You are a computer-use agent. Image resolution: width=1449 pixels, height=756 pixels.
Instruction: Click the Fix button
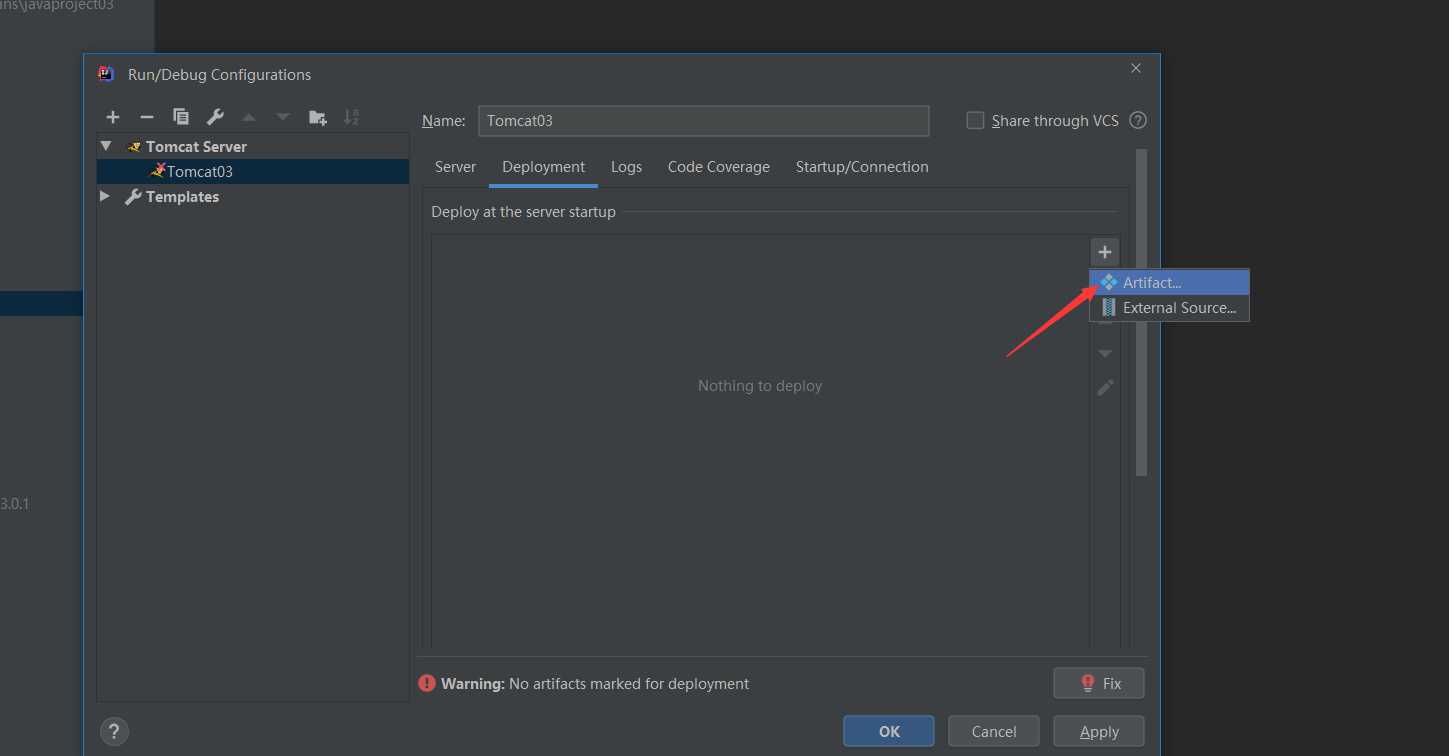tap(1099, 684)
